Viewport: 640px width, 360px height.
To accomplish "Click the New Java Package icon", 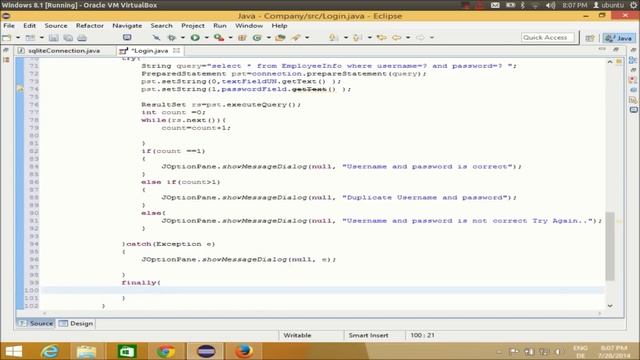I will click(242, 38).
